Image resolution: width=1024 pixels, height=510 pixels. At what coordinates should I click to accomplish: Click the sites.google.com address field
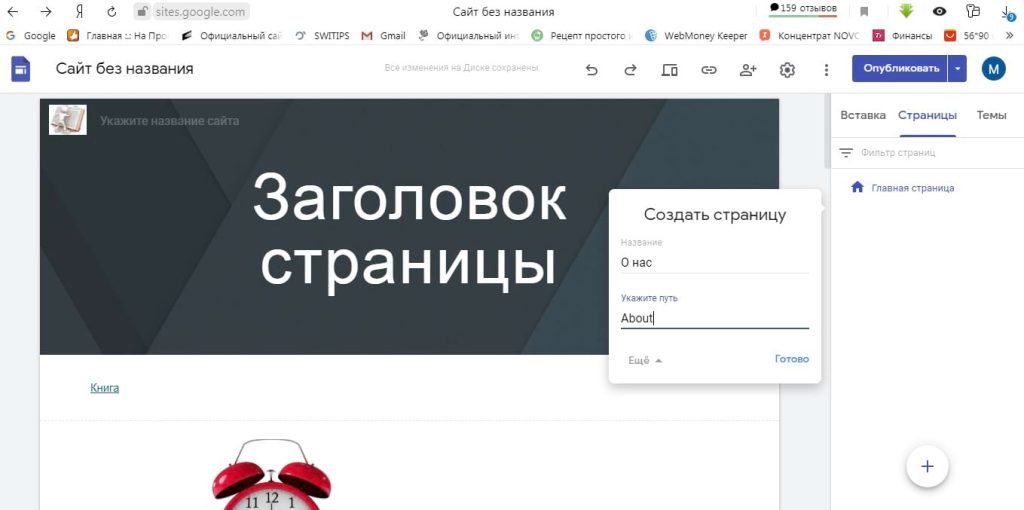(200, 12)
